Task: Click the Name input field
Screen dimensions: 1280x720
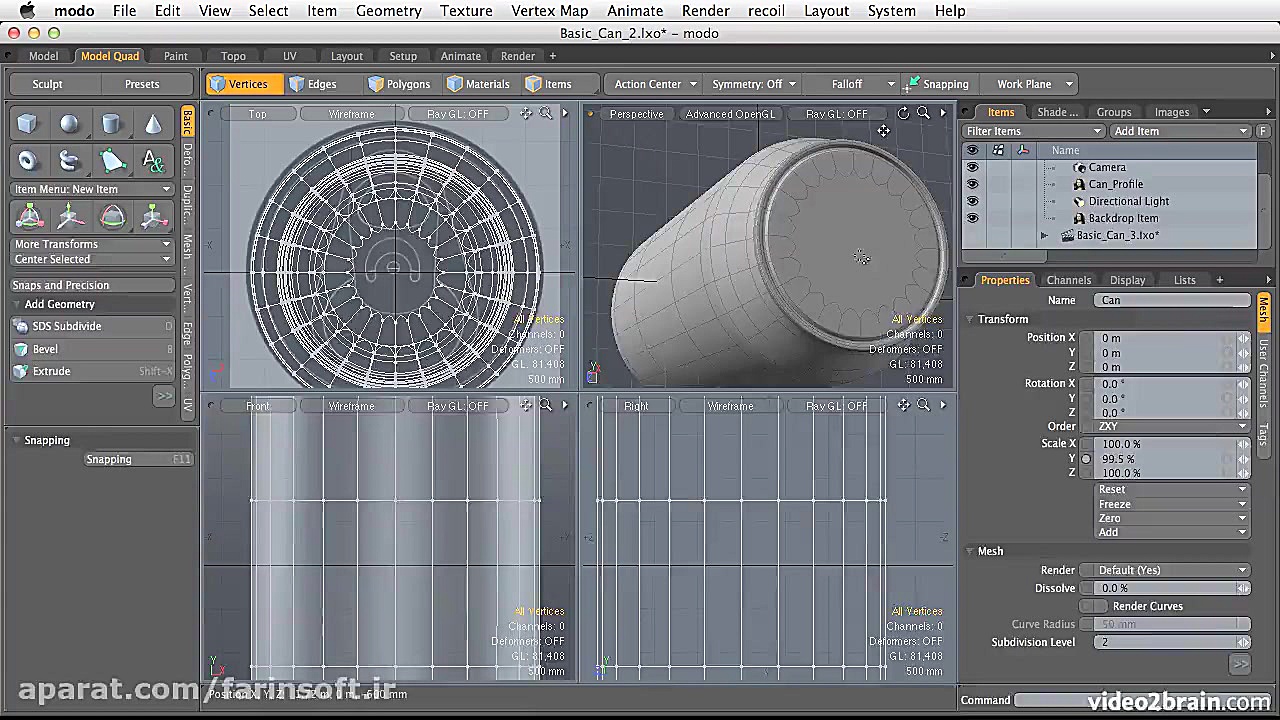Action: [1171, 300]
